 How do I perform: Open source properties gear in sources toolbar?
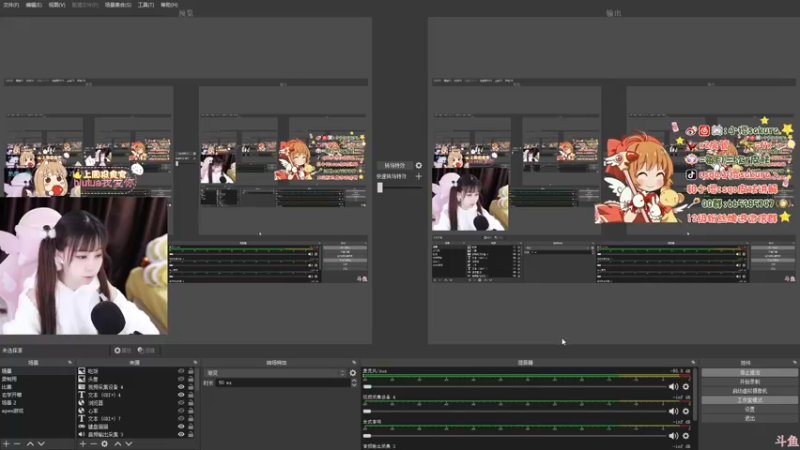point(105,444)
